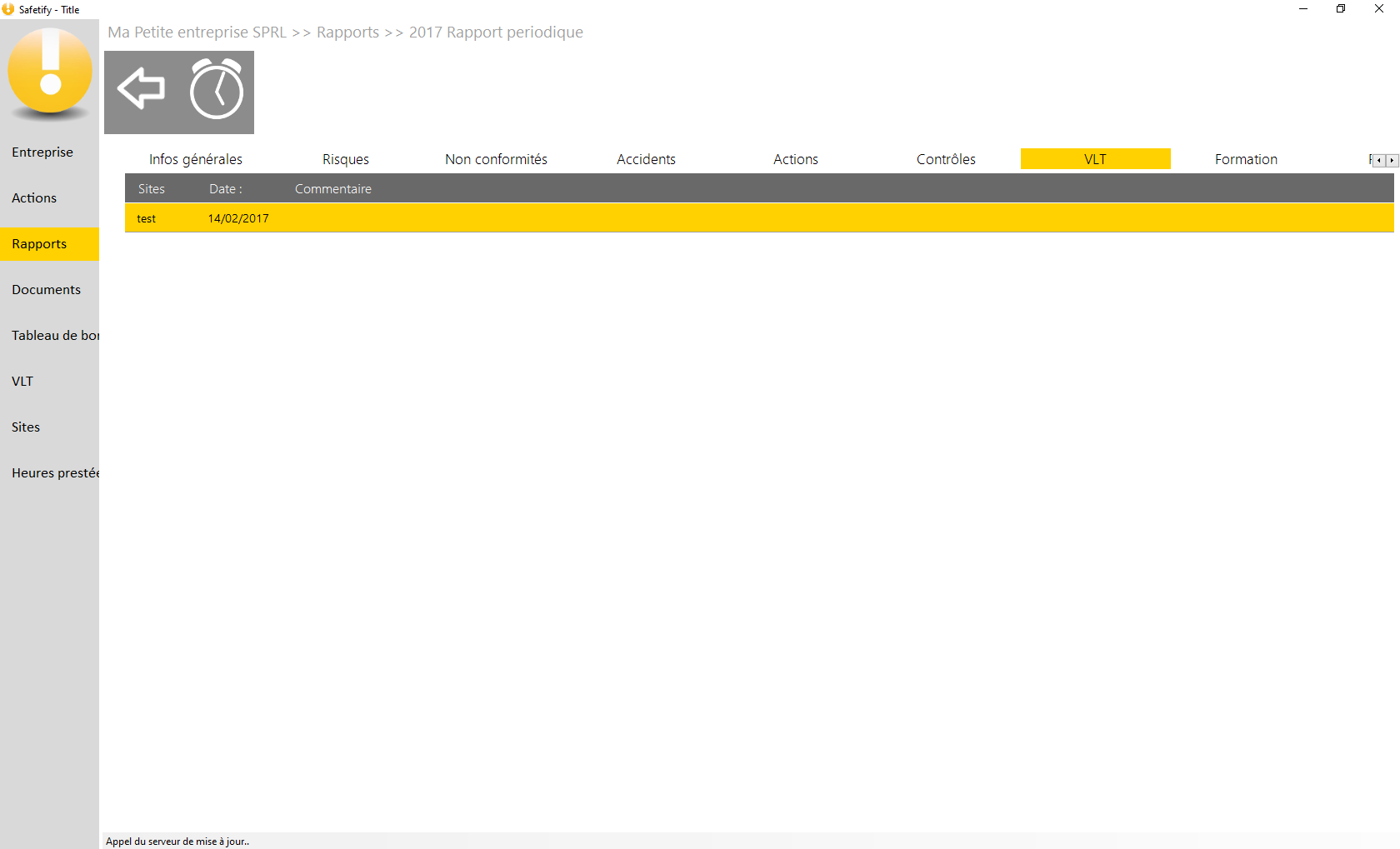Switch to the Risques tab
1400x849 pixels.
coord(346,159)
